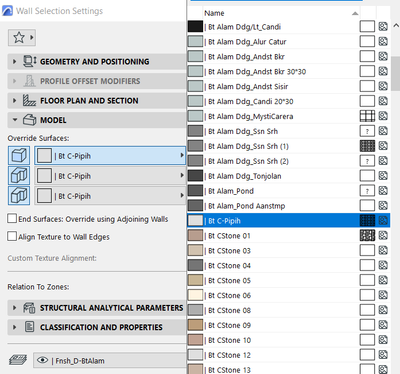Open third Bt C-Pipih surface dropdown

click(110, 196)
